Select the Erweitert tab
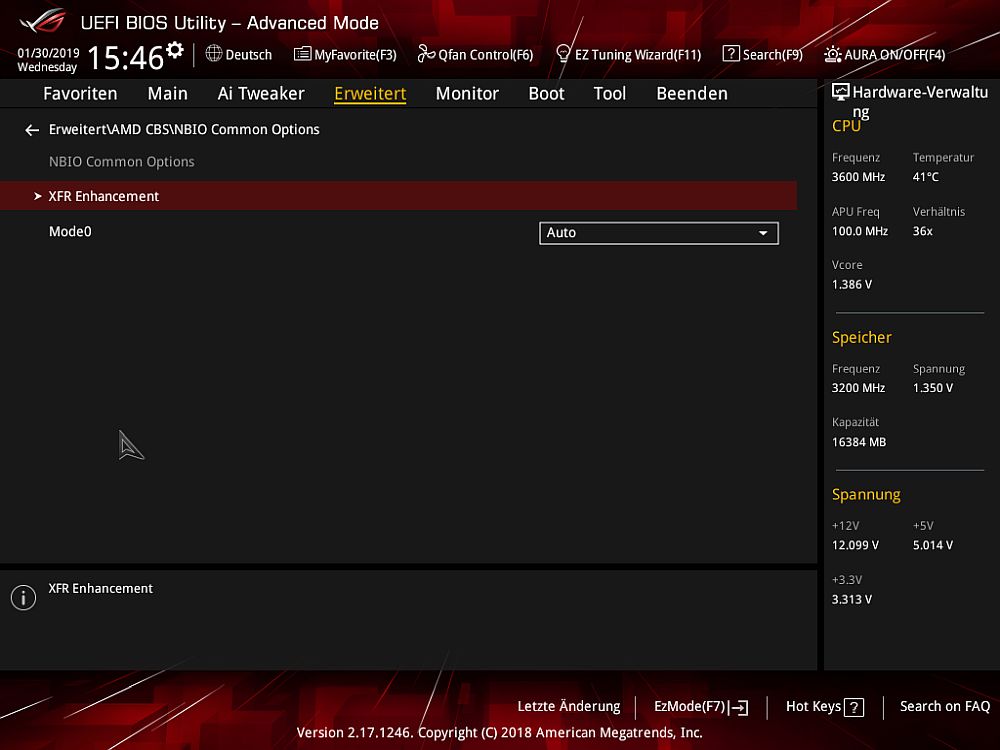This screenshot has width=1000, height=750. coord(370,94)
